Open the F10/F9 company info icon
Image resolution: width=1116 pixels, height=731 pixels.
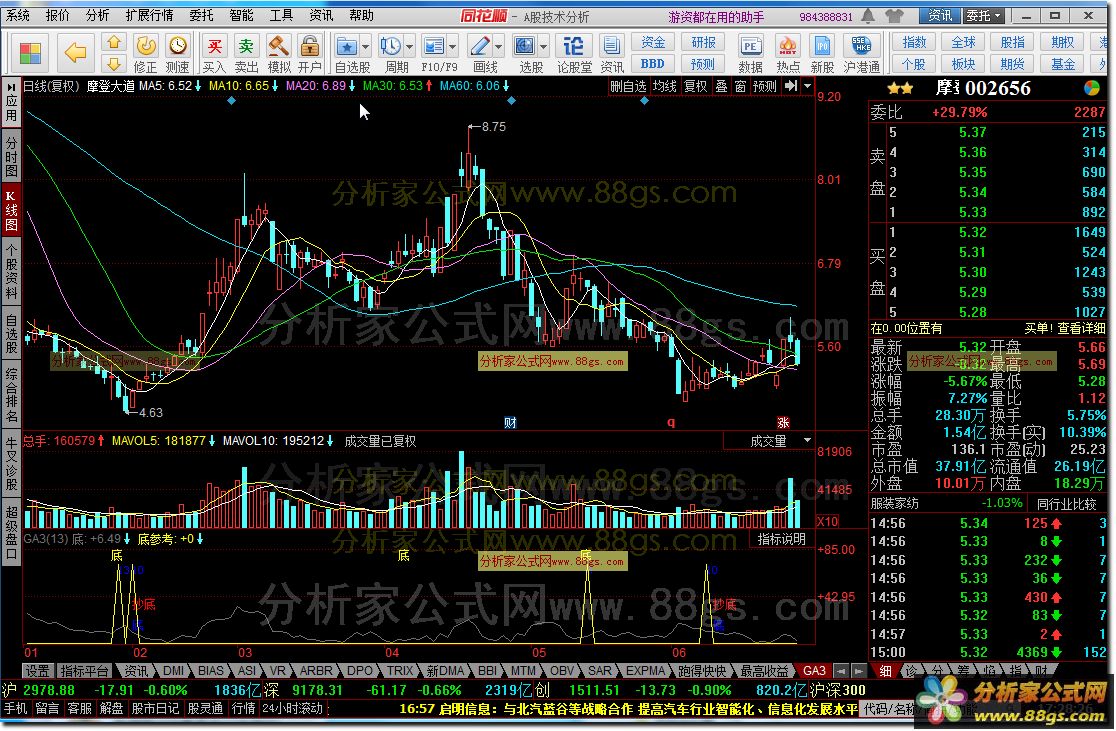pyautogui.click(x=433, y=47)
